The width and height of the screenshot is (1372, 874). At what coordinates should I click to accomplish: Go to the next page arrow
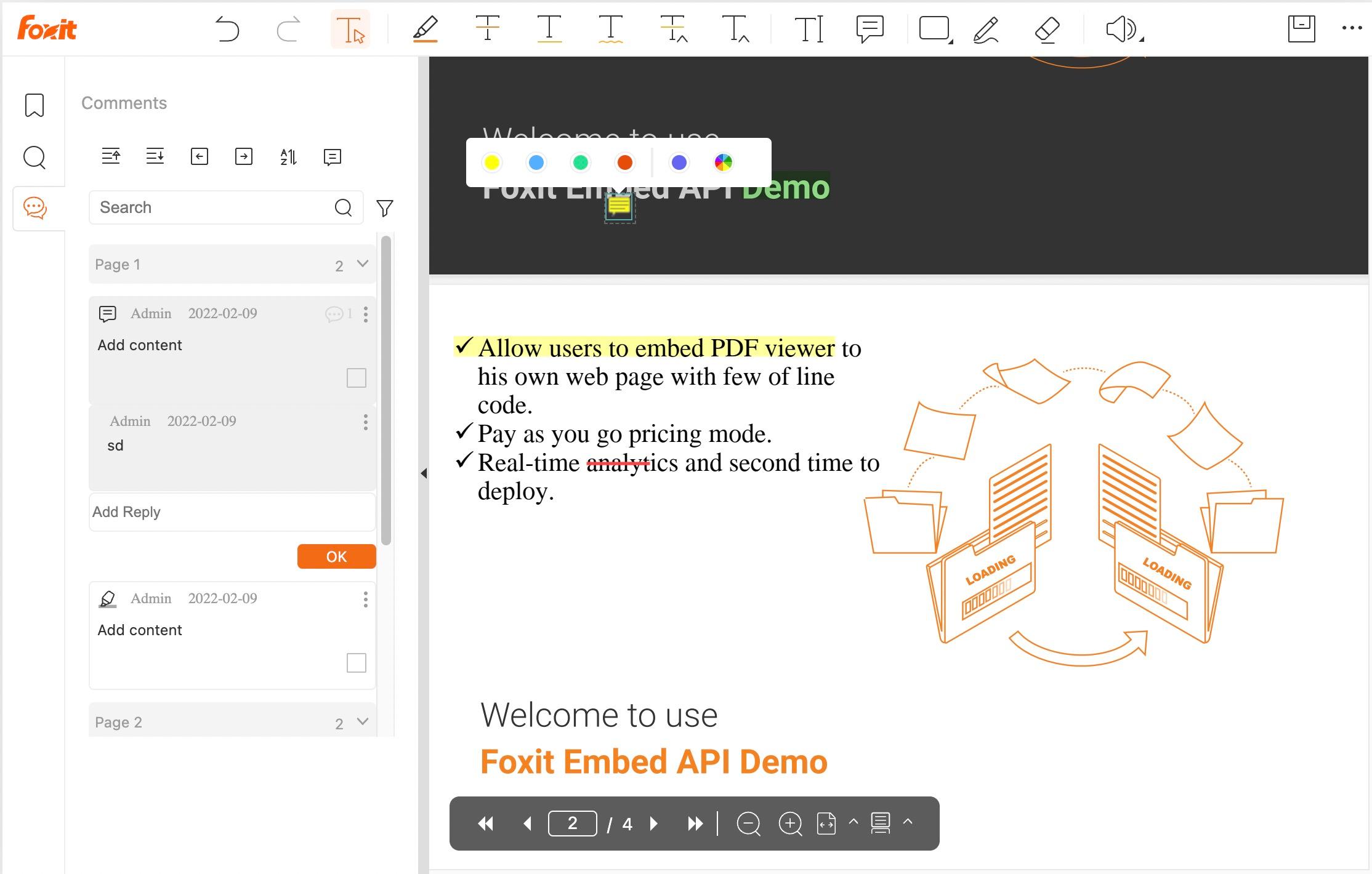(x=654, y=824)
